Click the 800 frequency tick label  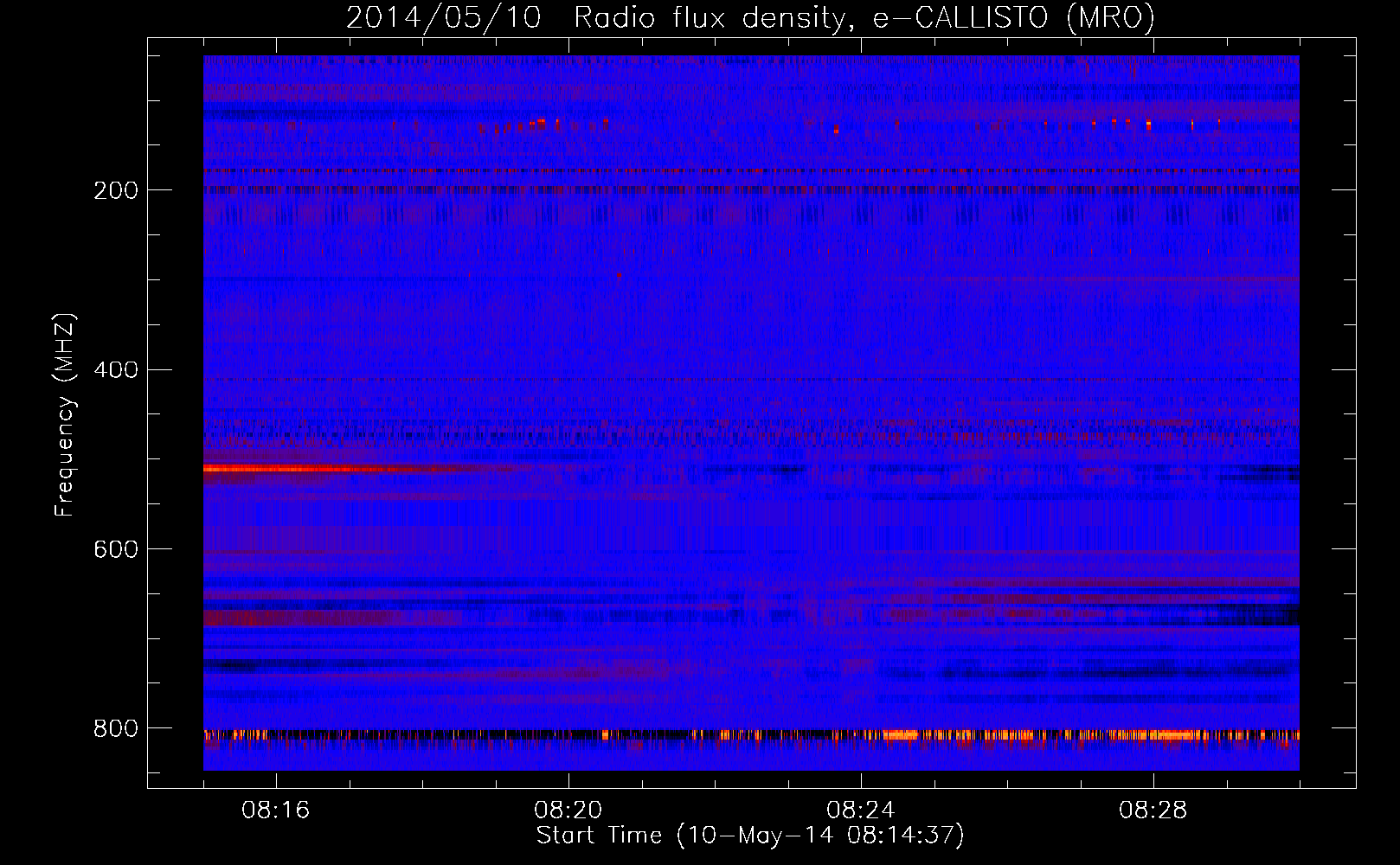coord(116,729)
